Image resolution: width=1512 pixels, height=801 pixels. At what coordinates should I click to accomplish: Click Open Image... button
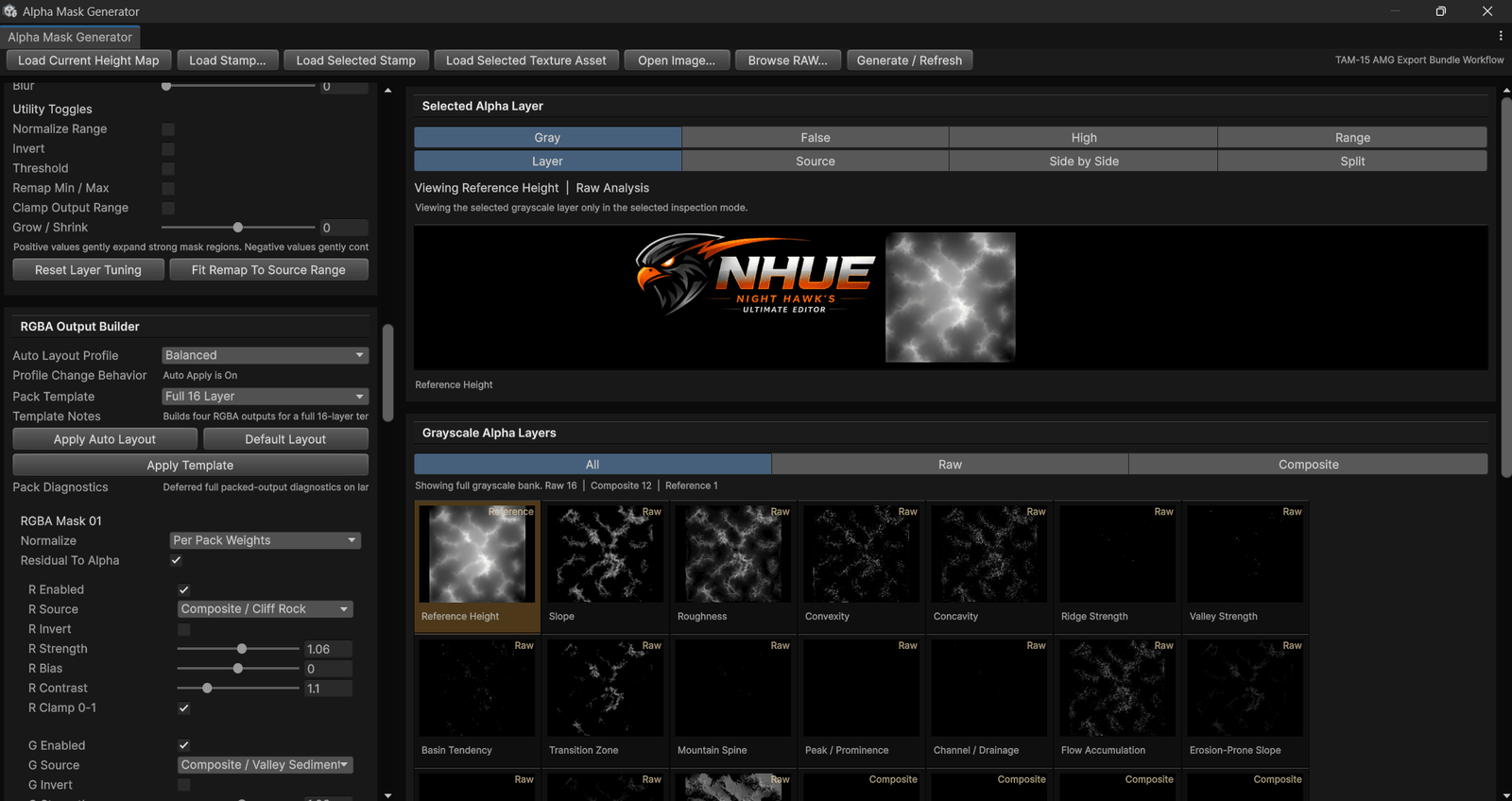pyautogui.click(x=677, y=60)
